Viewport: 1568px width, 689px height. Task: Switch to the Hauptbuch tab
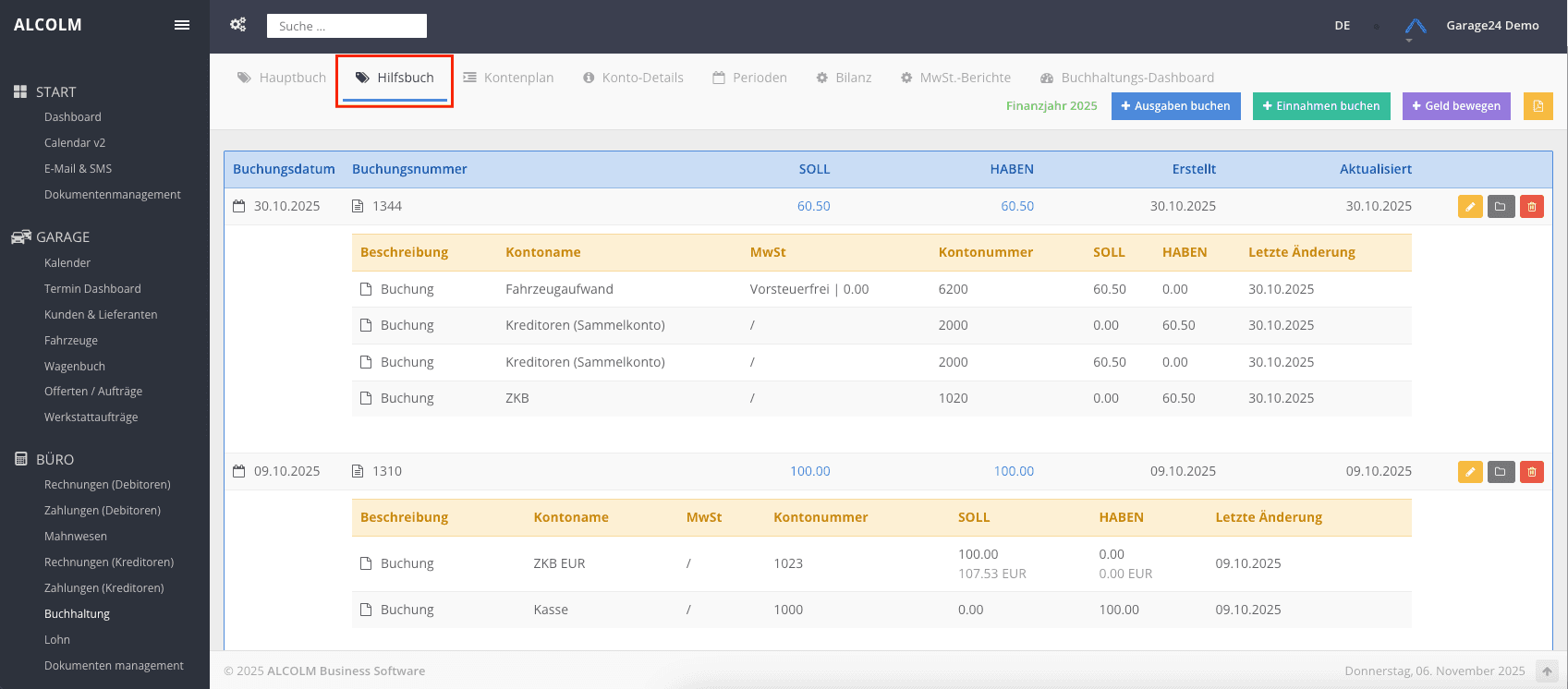282,78
